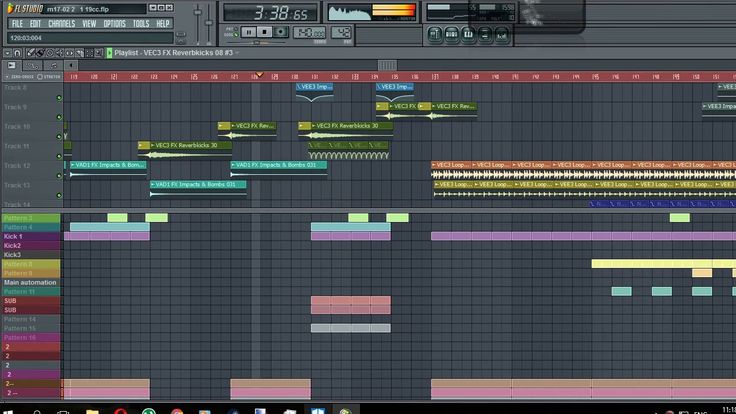Expand the dropdown arrow after the playlist title
The width and height of the screenshot is (736, 414).
pyautogui.click(x=237, y=53)
